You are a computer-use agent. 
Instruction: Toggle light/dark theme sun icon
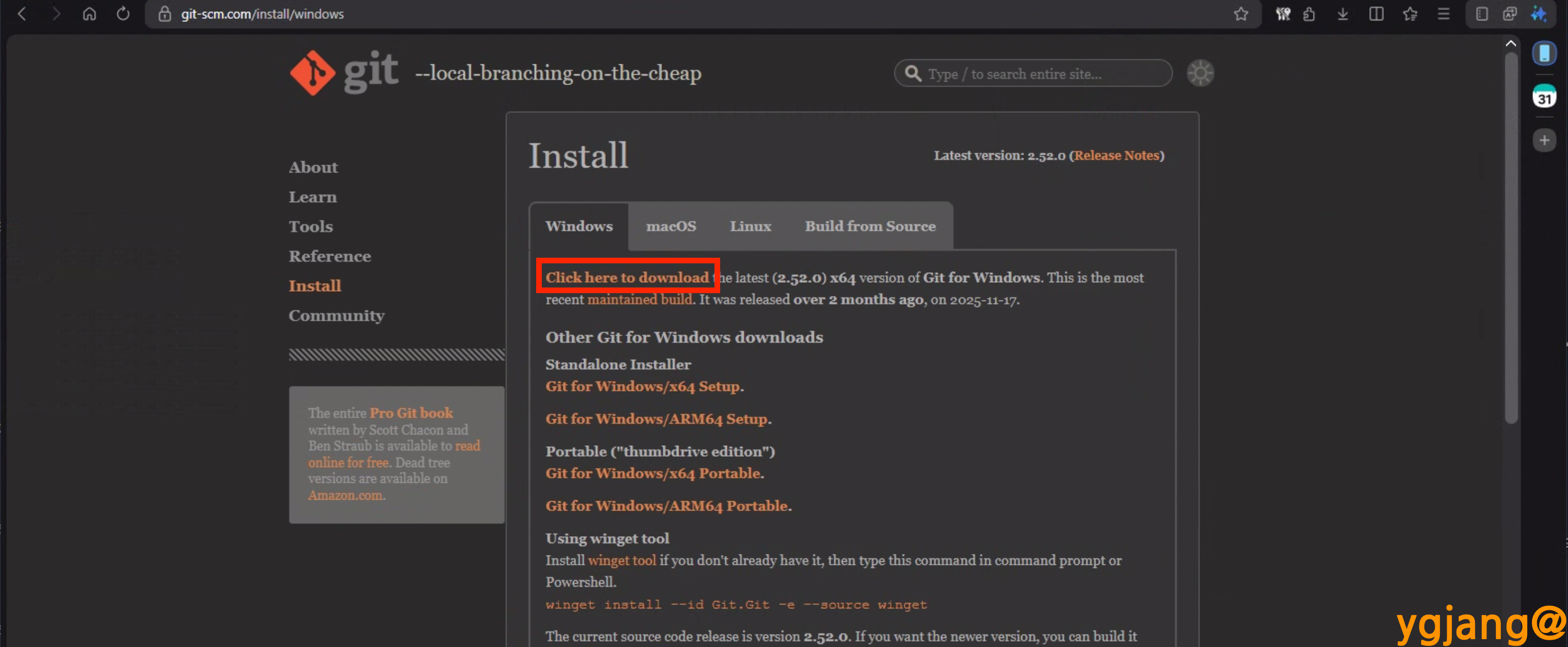click(1200, 73)
